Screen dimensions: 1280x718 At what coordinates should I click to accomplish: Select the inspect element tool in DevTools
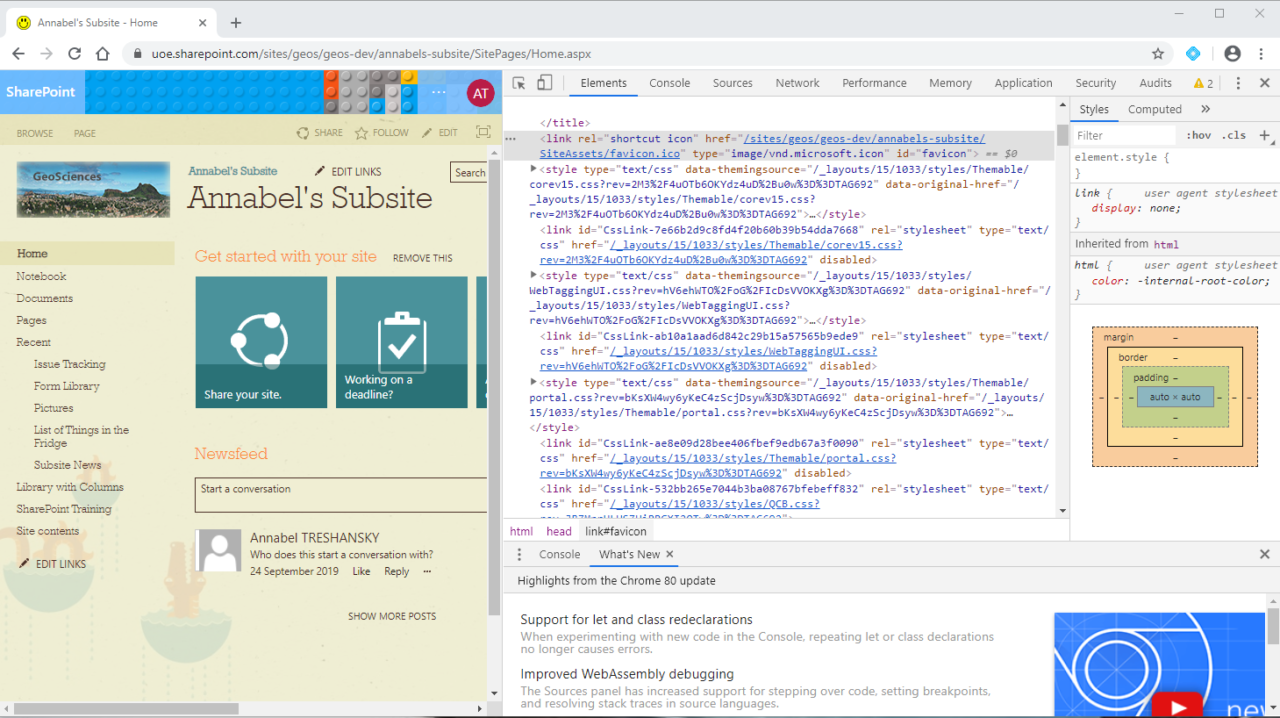(x=517, y=82)
